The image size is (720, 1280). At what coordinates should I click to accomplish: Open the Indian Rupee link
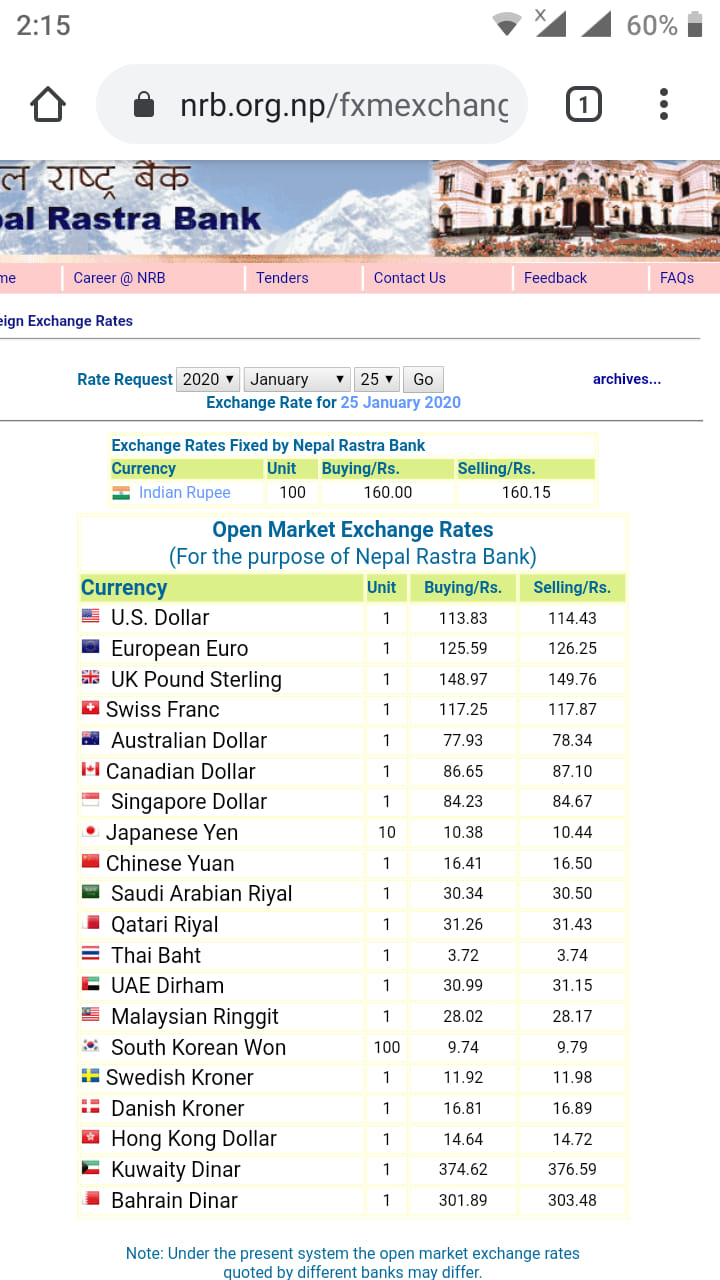185,493
